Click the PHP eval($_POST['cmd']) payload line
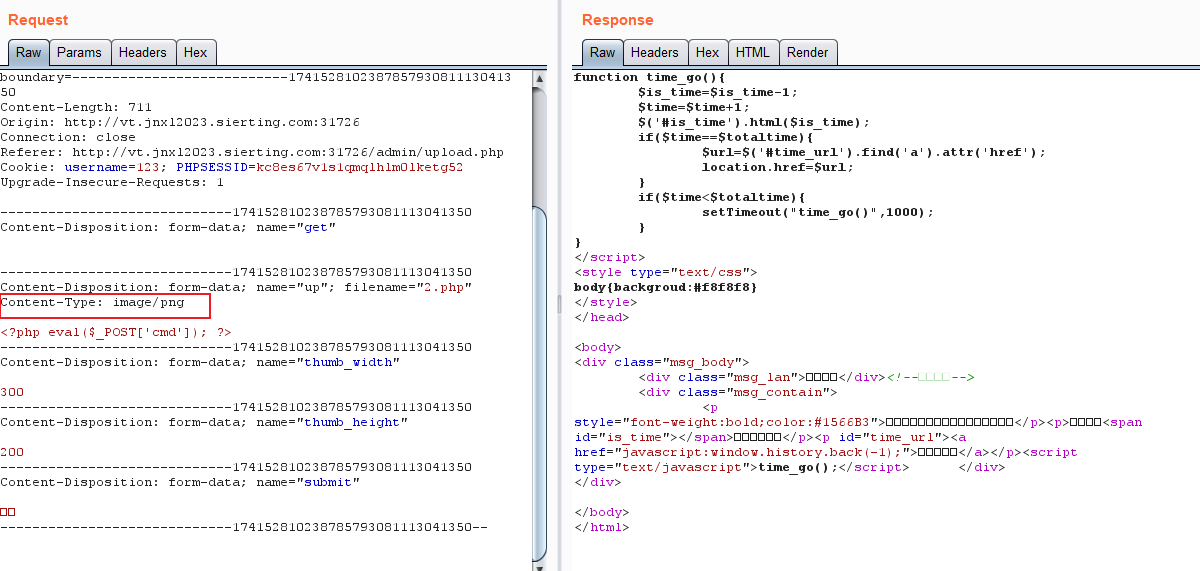 coord(116,332)
